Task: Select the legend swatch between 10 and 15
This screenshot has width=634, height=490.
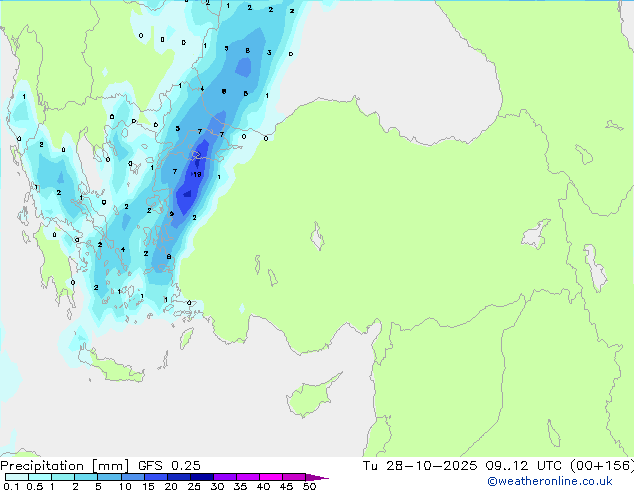Action: (132, 477)
